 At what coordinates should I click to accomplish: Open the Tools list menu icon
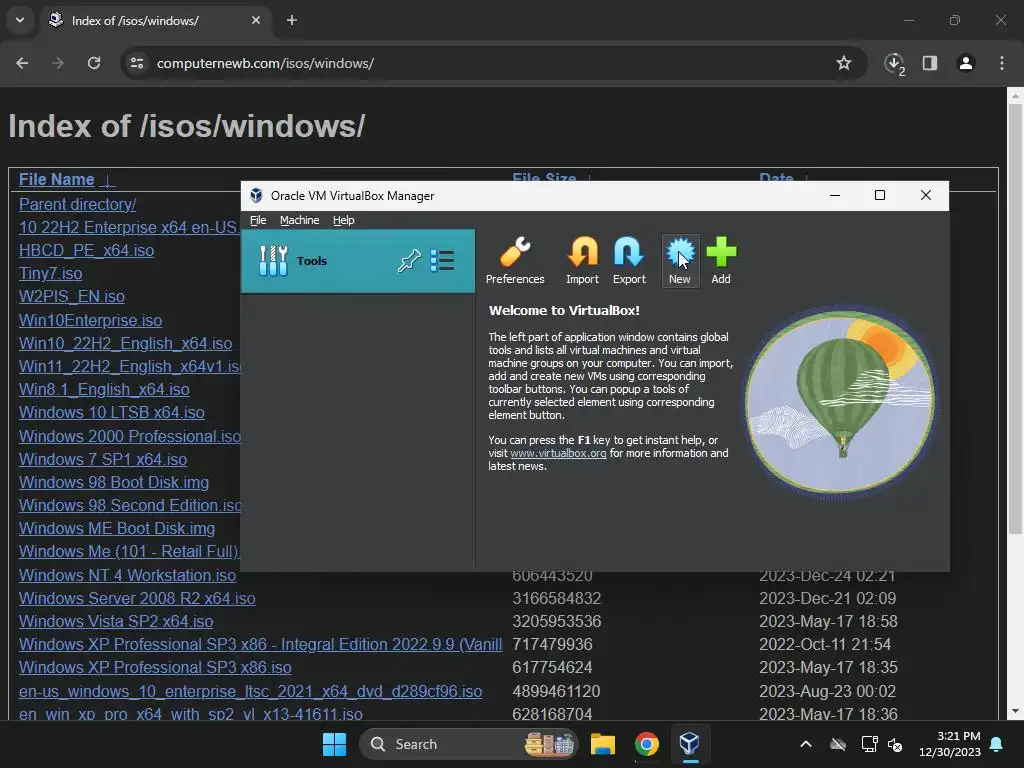[x=442, y=261]
